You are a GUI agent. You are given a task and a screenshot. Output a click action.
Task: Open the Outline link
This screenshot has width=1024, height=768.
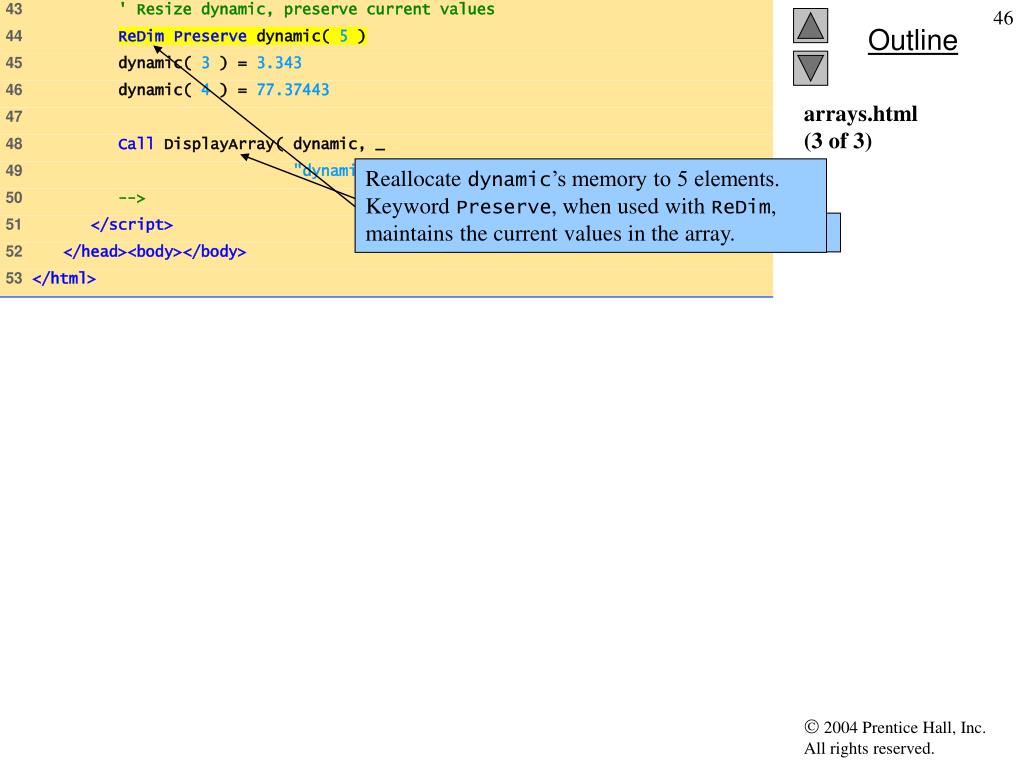[x=912, y=40]
